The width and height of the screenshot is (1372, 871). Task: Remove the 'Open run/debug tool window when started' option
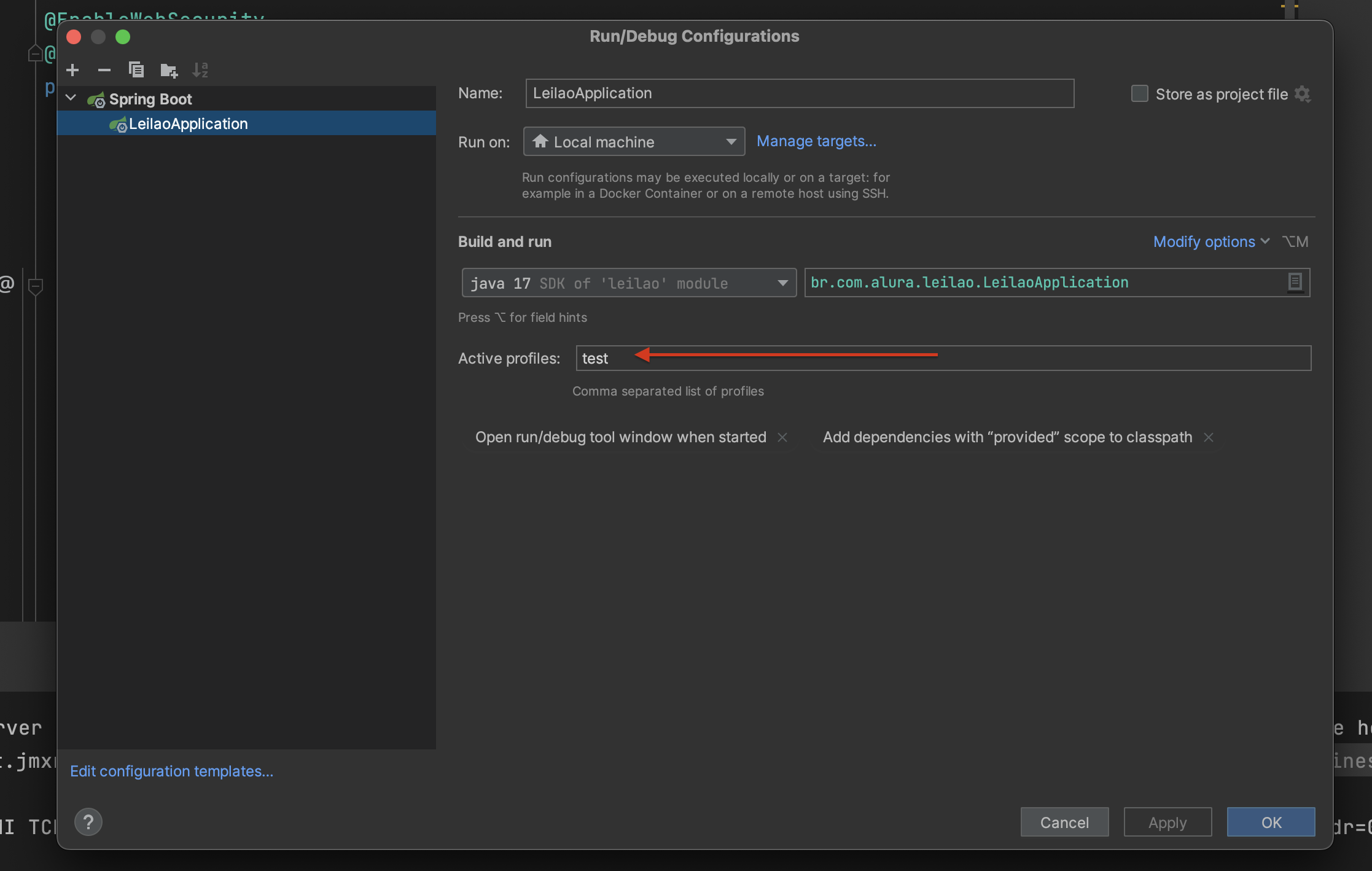click(782, 437)
